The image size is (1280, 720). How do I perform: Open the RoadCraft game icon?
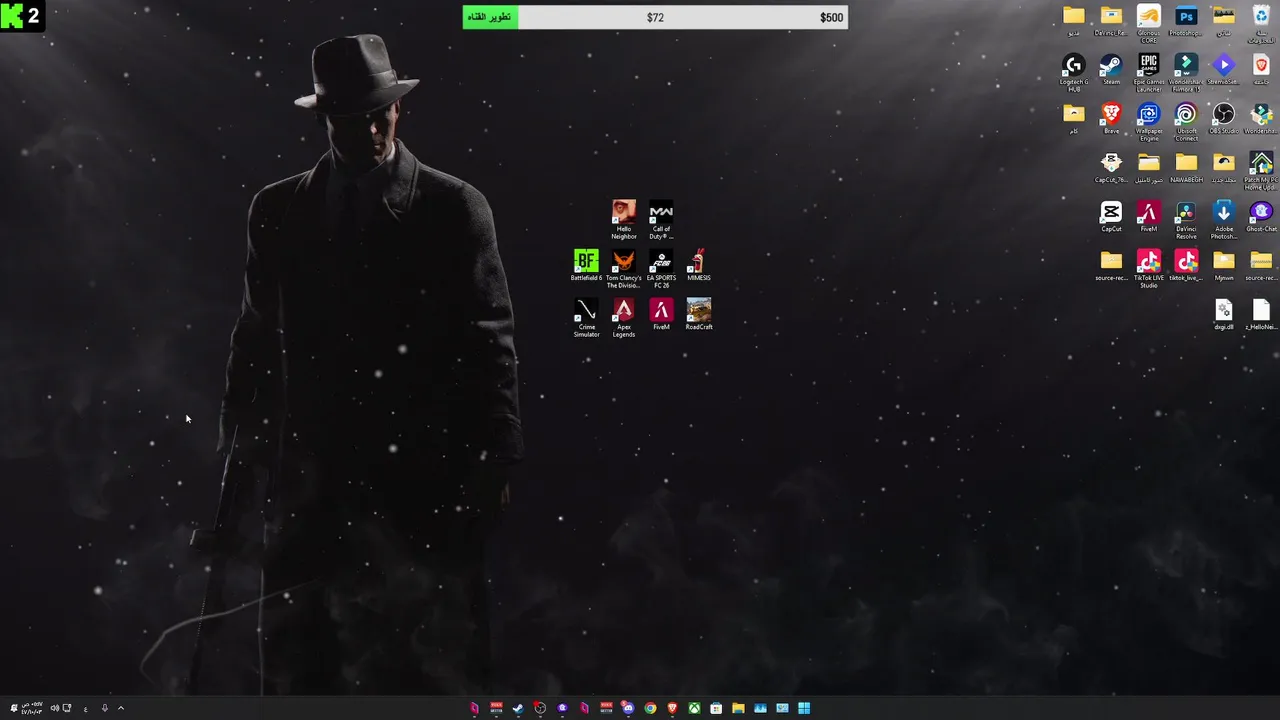(699, 314)
